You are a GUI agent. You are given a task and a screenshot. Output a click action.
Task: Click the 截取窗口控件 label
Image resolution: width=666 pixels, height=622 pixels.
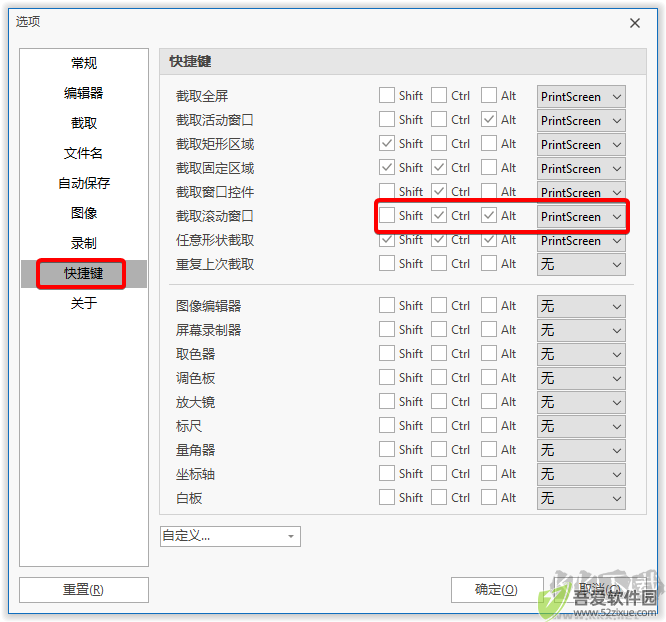tap(214, 192)
